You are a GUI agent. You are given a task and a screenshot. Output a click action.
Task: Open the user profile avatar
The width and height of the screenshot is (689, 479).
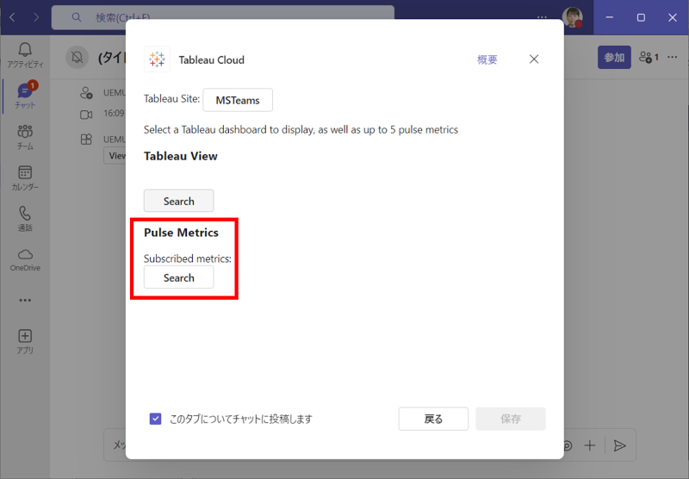point(573,18)
